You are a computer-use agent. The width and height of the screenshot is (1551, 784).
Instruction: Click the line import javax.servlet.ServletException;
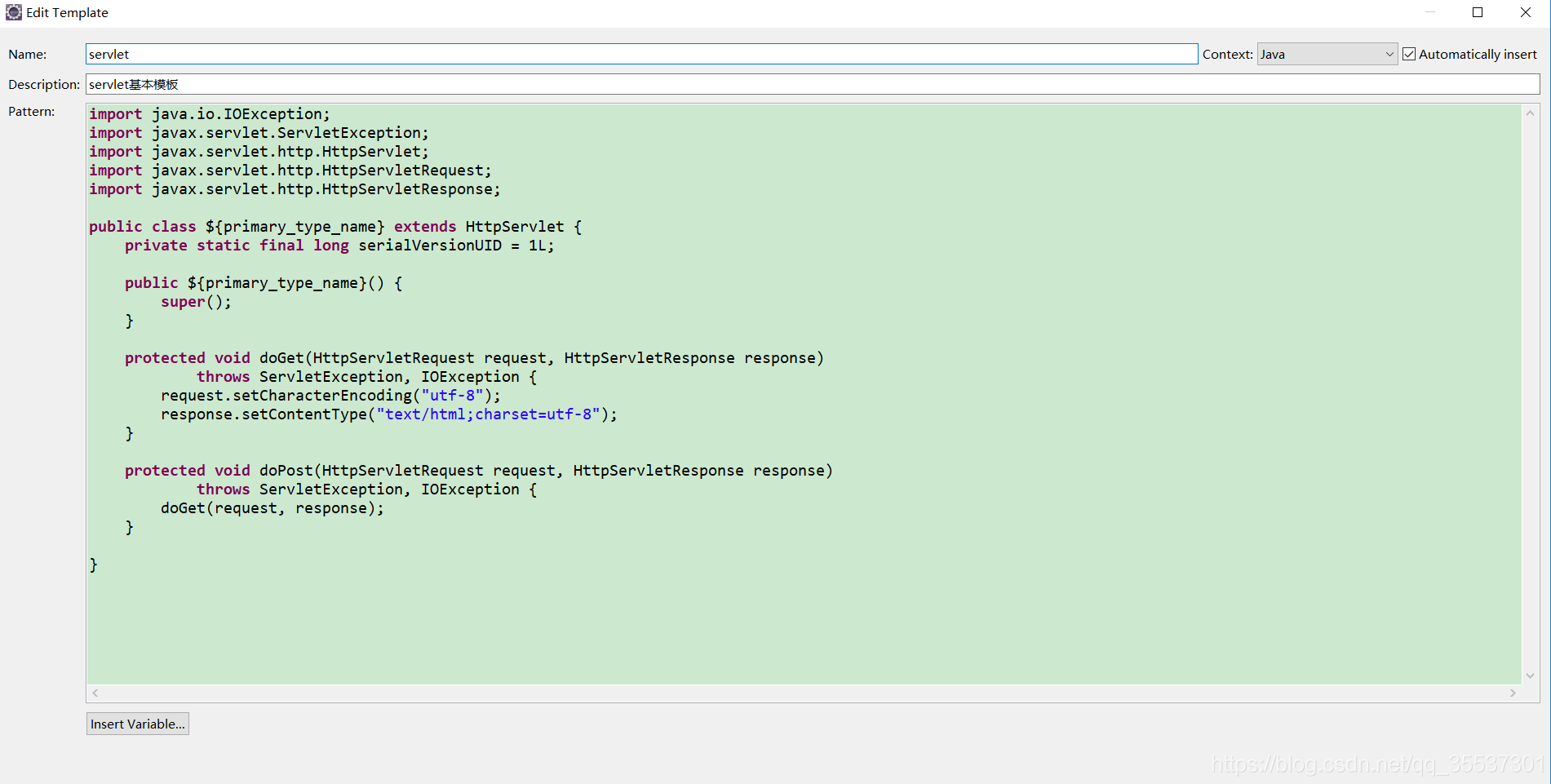259,133
